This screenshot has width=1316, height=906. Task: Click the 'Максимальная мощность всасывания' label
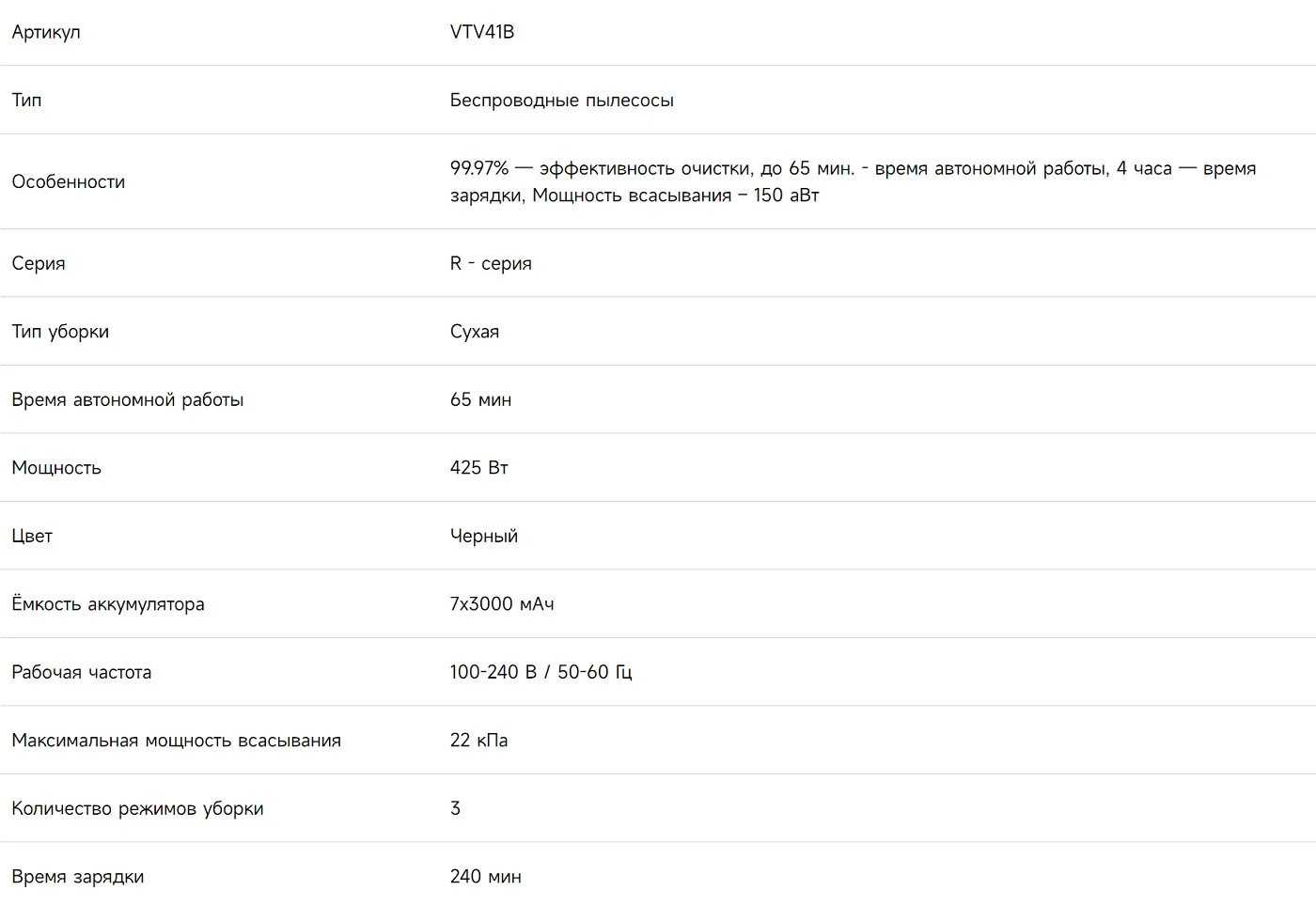pyautogui.click(x=176, y=741)
